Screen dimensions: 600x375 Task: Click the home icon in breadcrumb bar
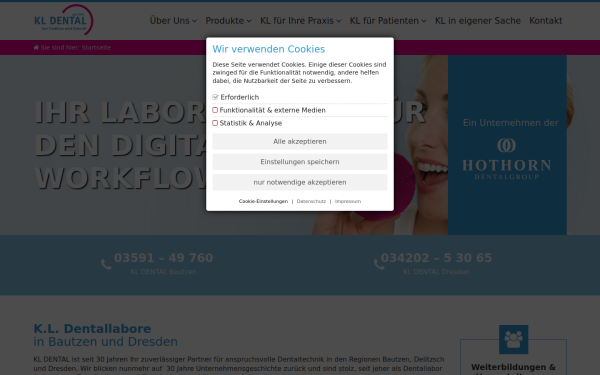click(x=36, y=47)
